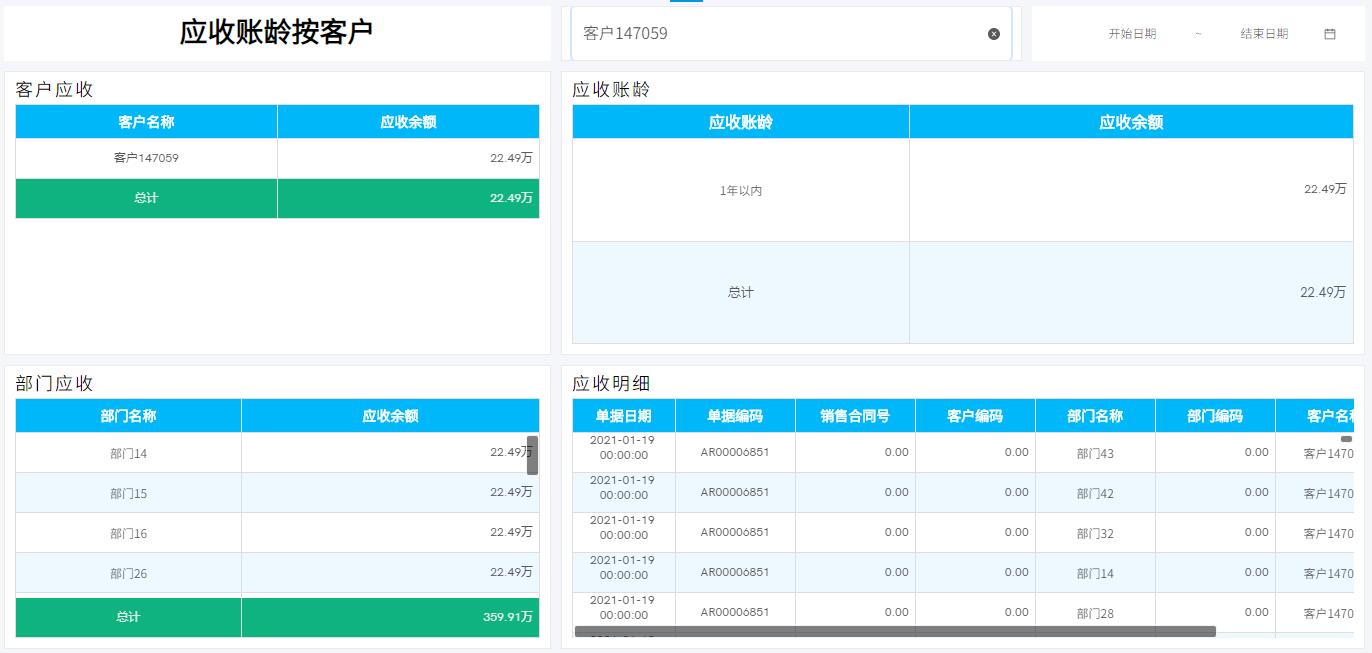Clear the 客户147059 search text
The height and width of the screenshot is (653, 1372).
[x=994, y=34]
